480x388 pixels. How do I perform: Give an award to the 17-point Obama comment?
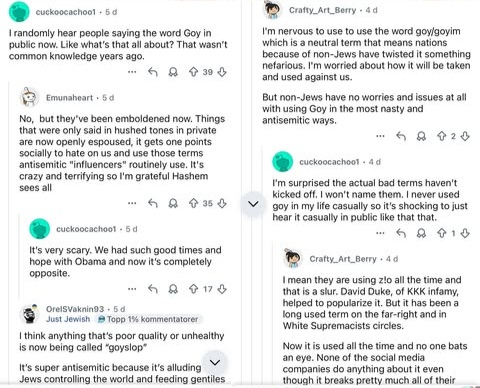coord(173,289)
